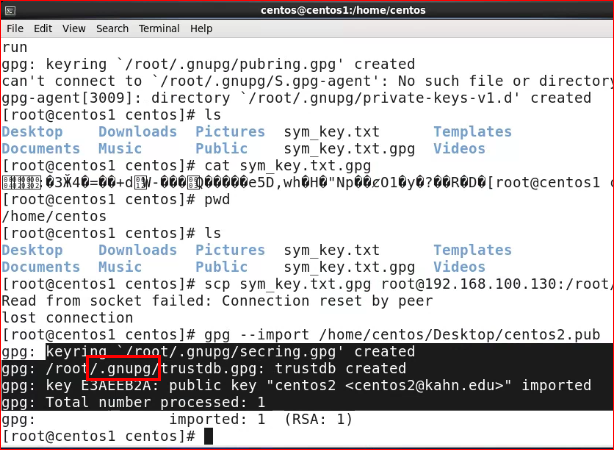This screenshot has width=614, height=450.
Task: Click the terminal window icon in title bar
Action: tap(10, 11)
